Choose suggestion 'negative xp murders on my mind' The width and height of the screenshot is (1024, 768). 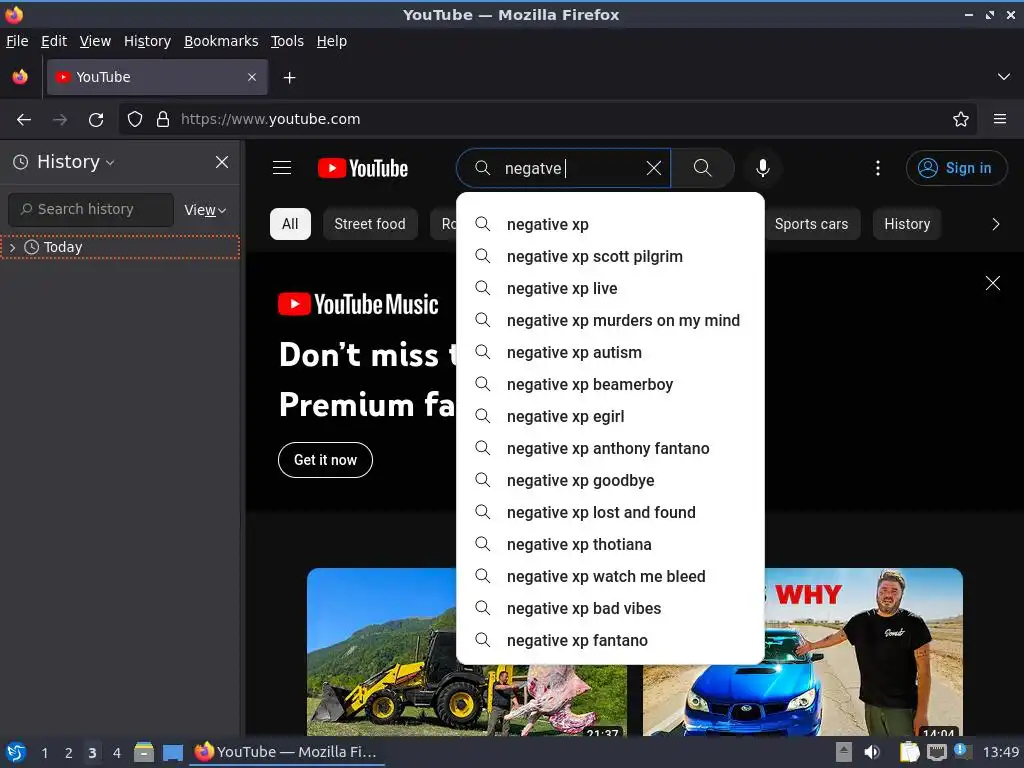point(610,321)
